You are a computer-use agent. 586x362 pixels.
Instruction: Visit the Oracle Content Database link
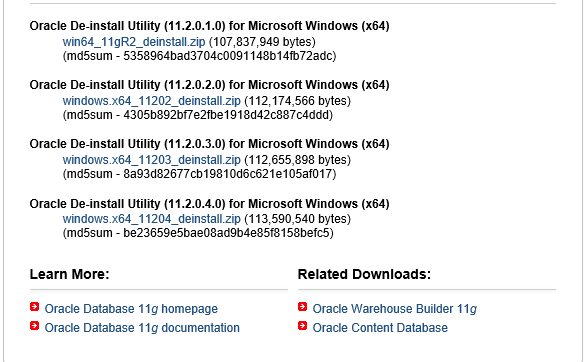(x=380, y=328)
